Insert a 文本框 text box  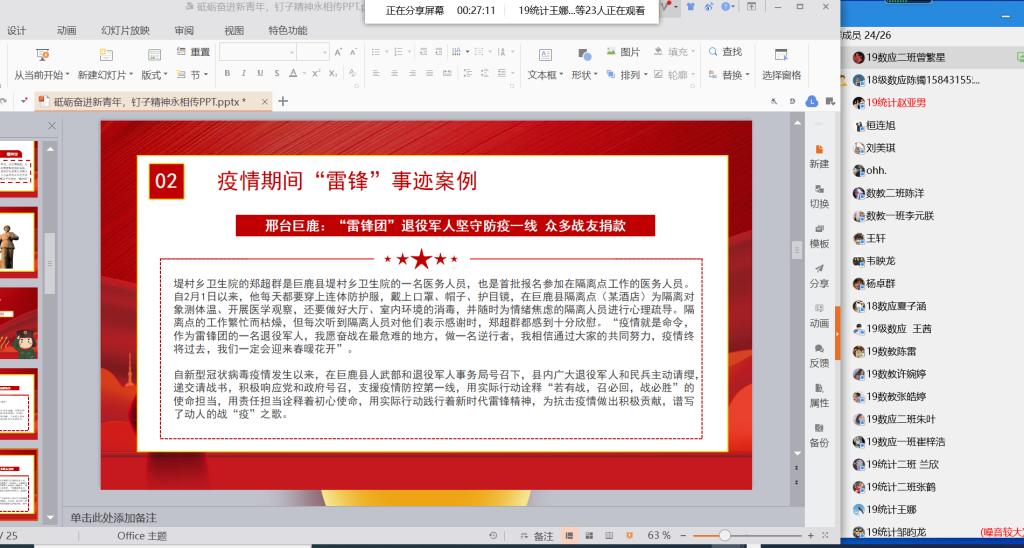(x=545, y=64)
